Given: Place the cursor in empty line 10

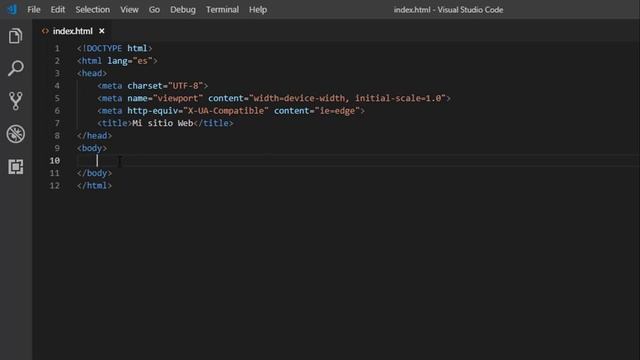Looking at the screenshot, I should point(357,161).
